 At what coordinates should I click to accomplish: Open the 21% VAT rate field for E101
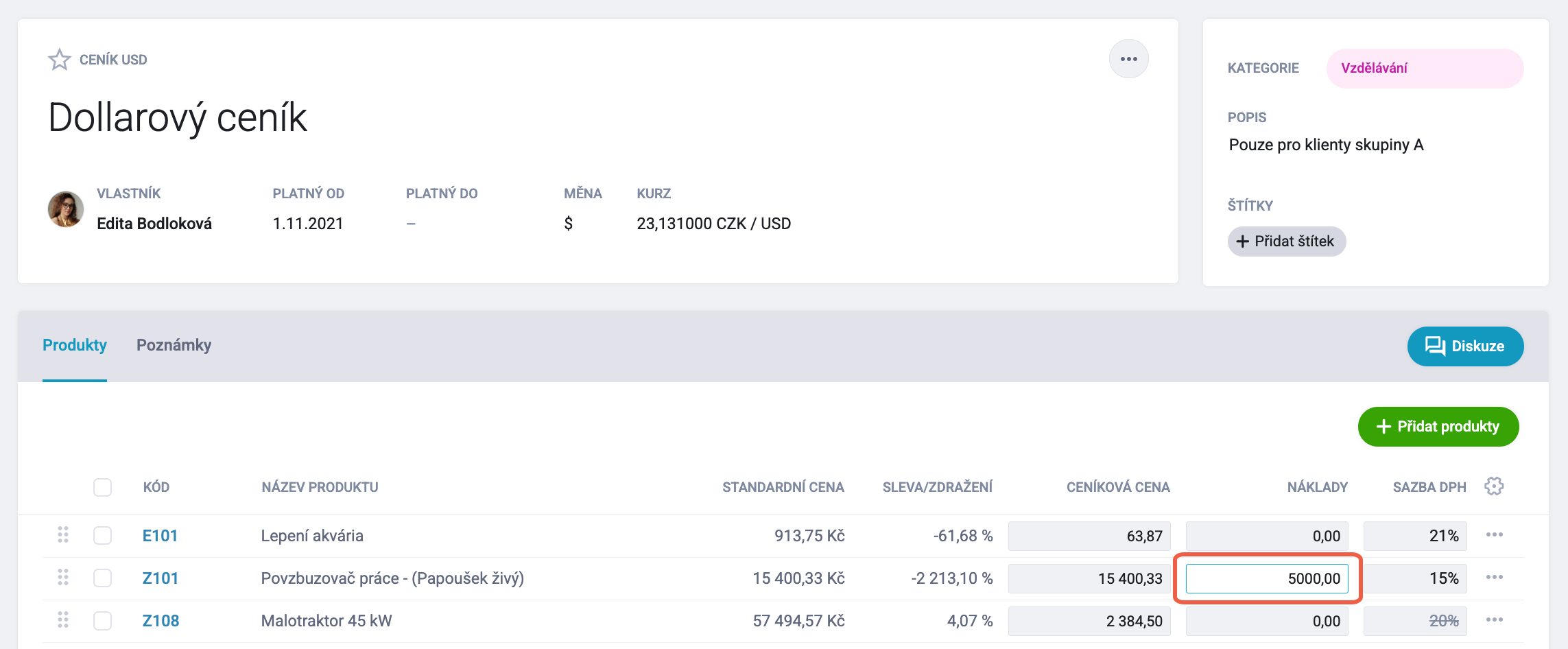coord(1415,536)
